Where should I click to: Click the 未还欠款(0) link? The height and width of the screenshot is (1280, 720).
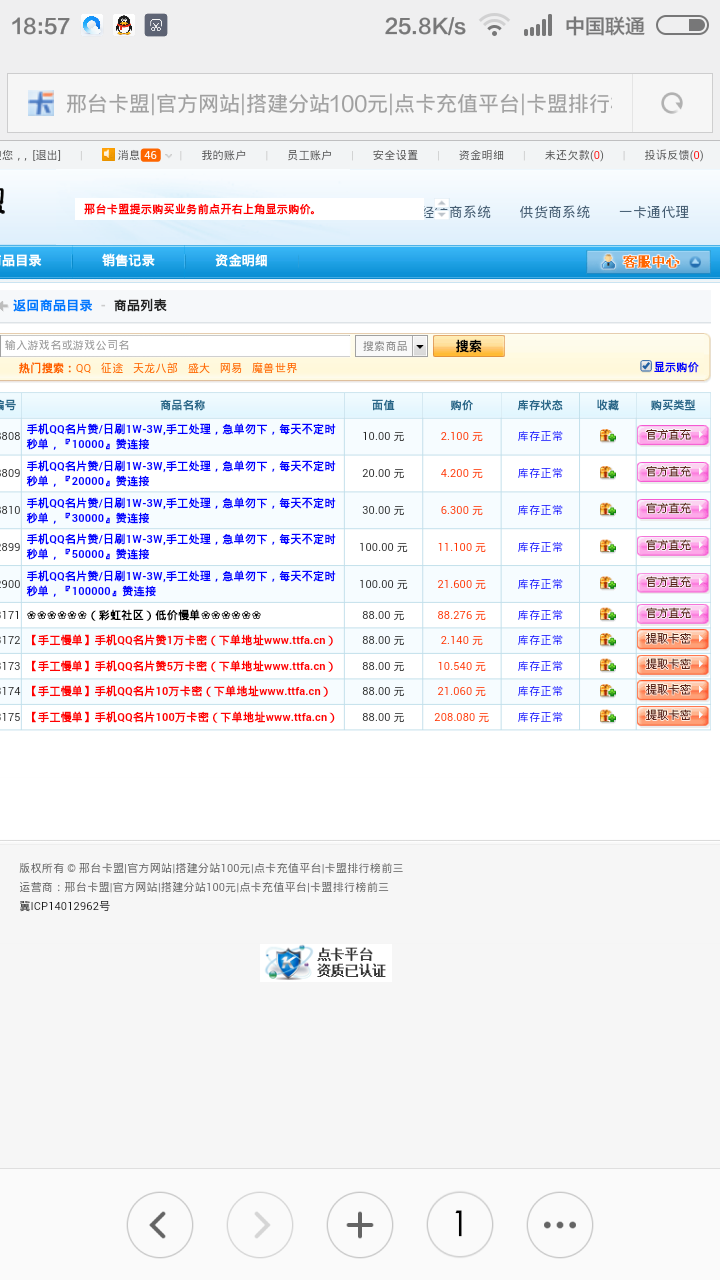pos(573,155)
